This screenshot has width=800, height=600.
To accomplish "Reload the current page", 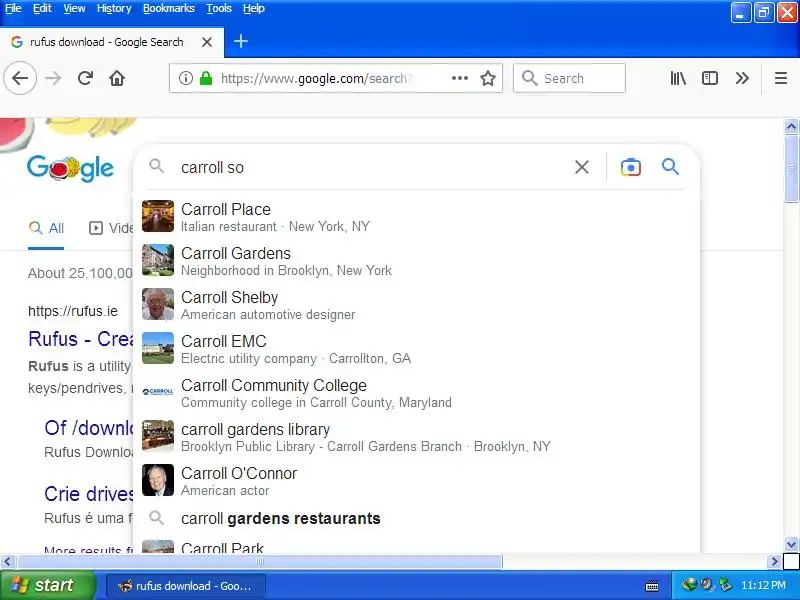I will tap(85, 78).
